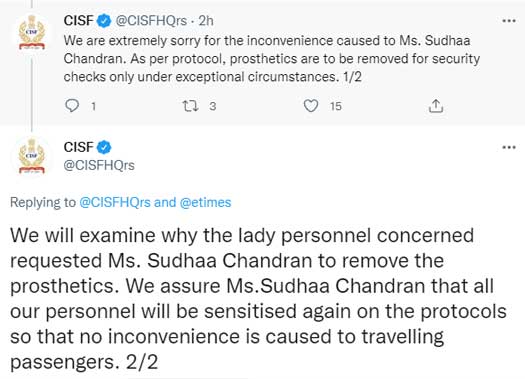Like the first CISF tweet

(311, 106)
